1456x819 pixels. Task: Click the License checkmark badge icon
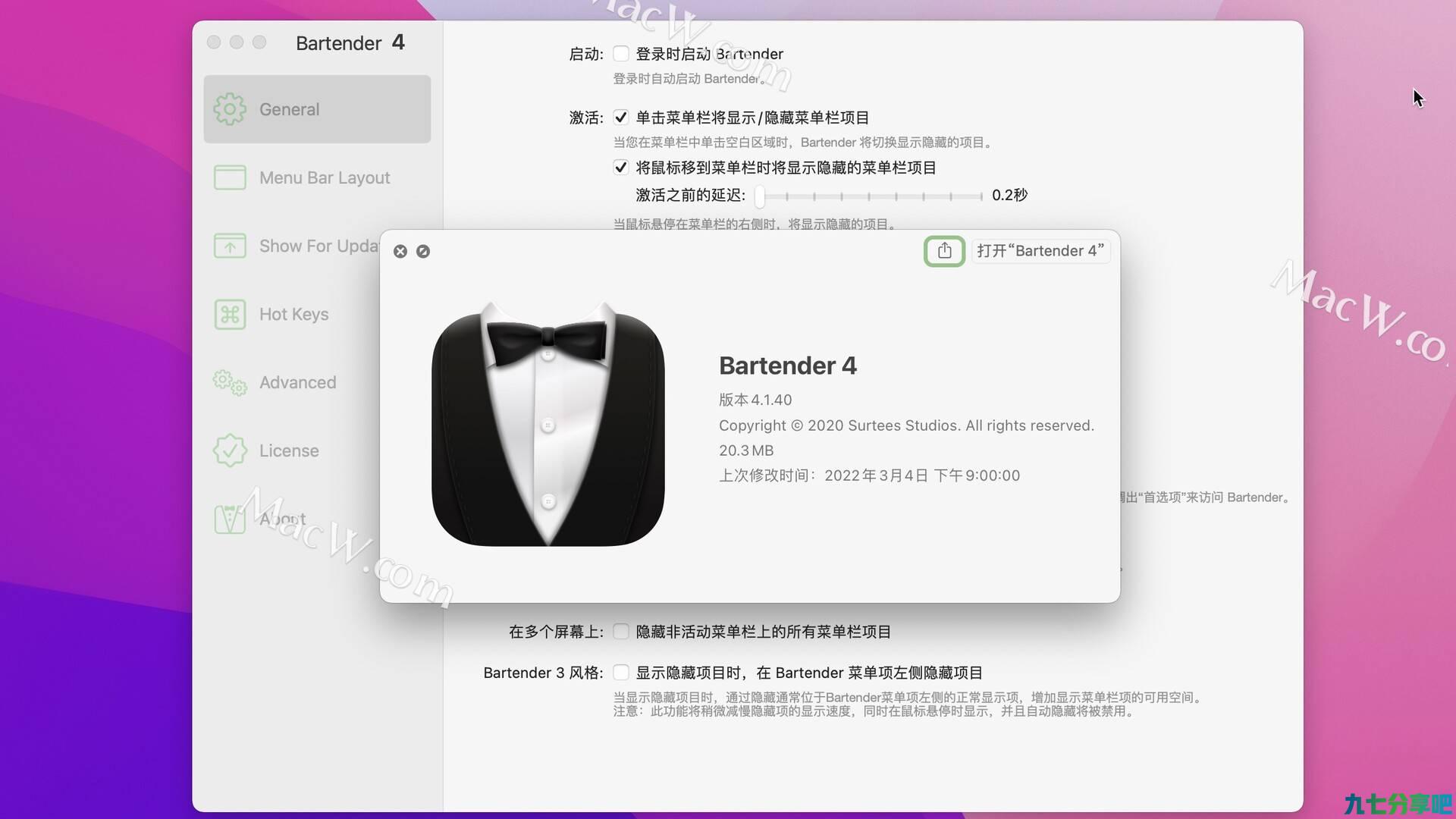(230, 450)
